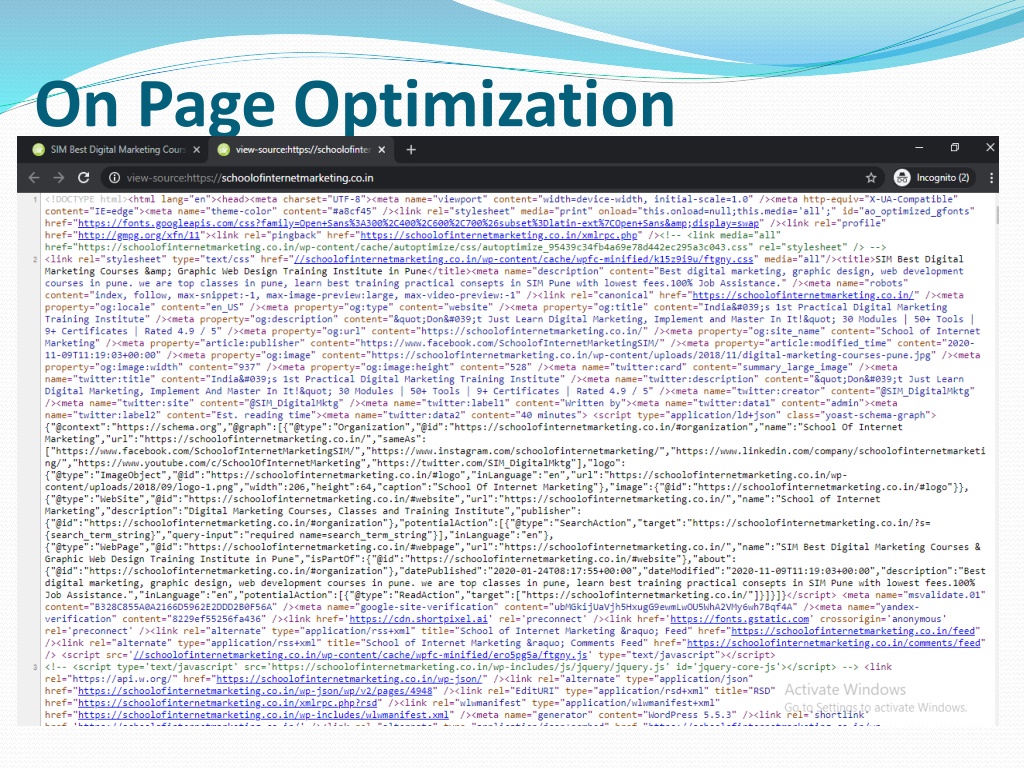The width and height of the screenshot is (1024, 768).
Task: Click the "#a8cf45" theme-color value
Action: pyautogui.click(x=353, y=212)
